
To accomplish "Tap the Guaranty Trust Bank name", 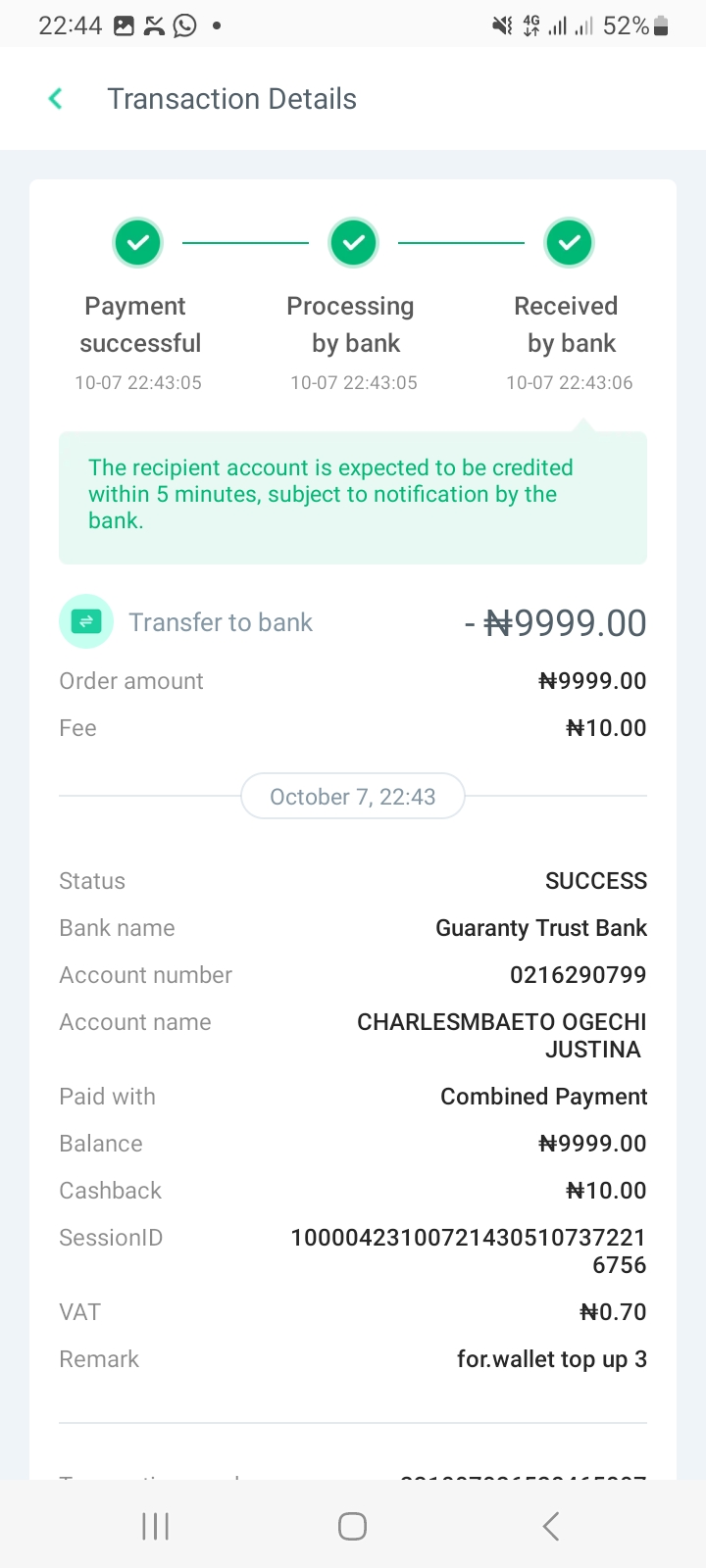I will [x=541, y=928].
